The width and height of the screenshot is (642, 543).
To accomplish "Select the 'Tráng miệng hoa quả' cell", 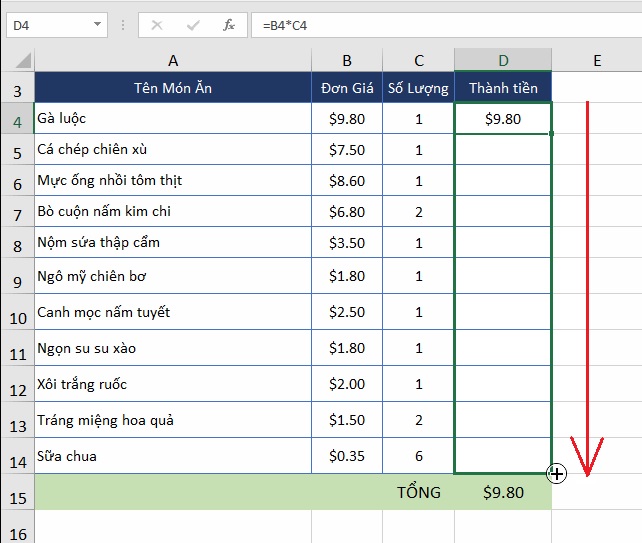I will pos(173,420).
